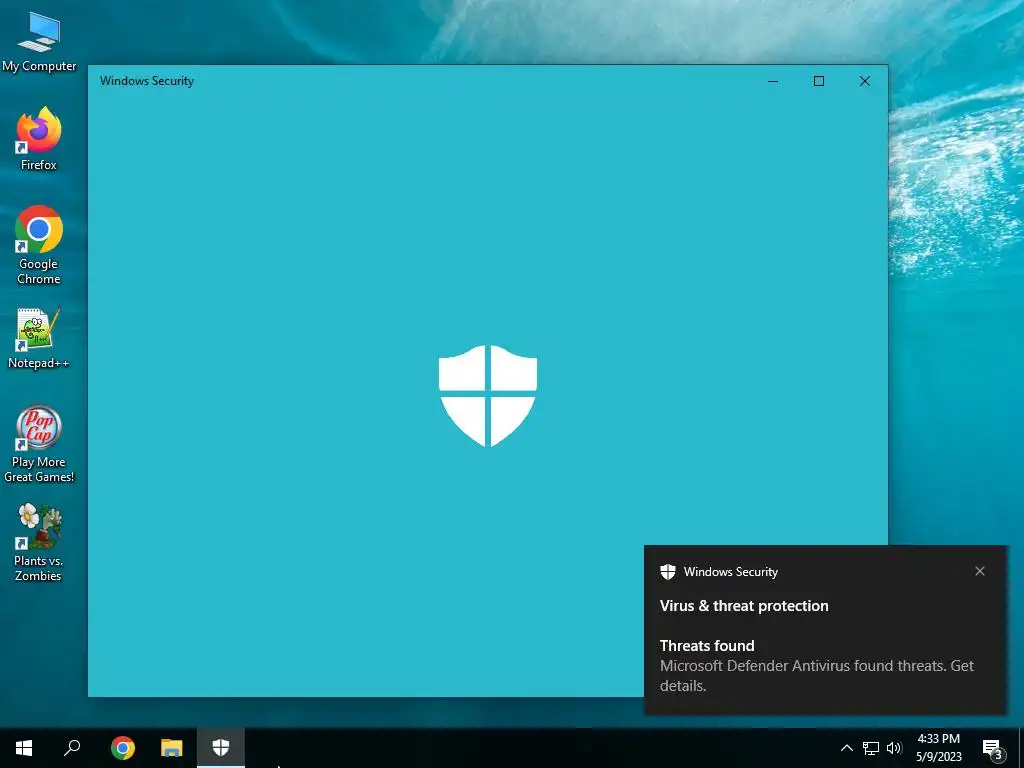Click the shield icon in the notification header
This screenshot has width=1024, height=768.
667,572
